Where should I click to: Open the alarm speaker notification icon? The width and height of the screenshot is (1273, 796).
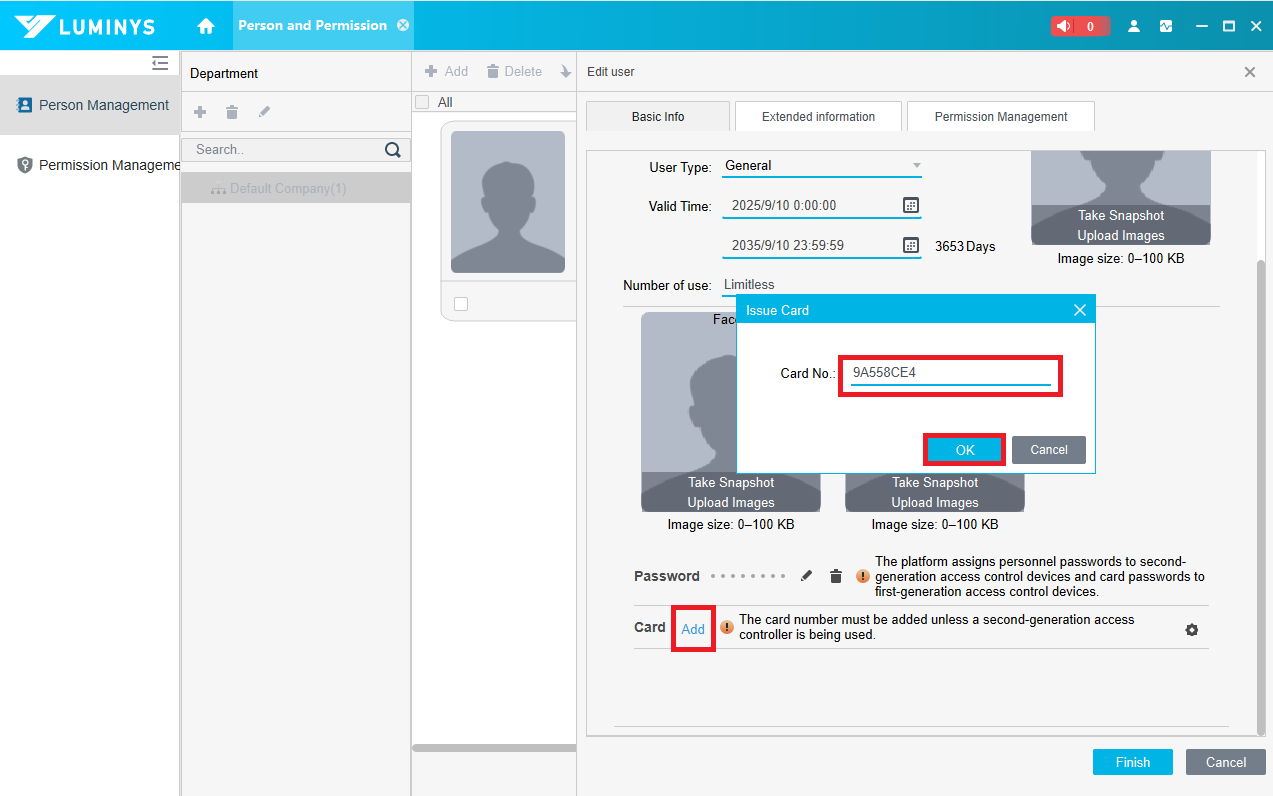pyautogui.click(x=1067, y=26)
